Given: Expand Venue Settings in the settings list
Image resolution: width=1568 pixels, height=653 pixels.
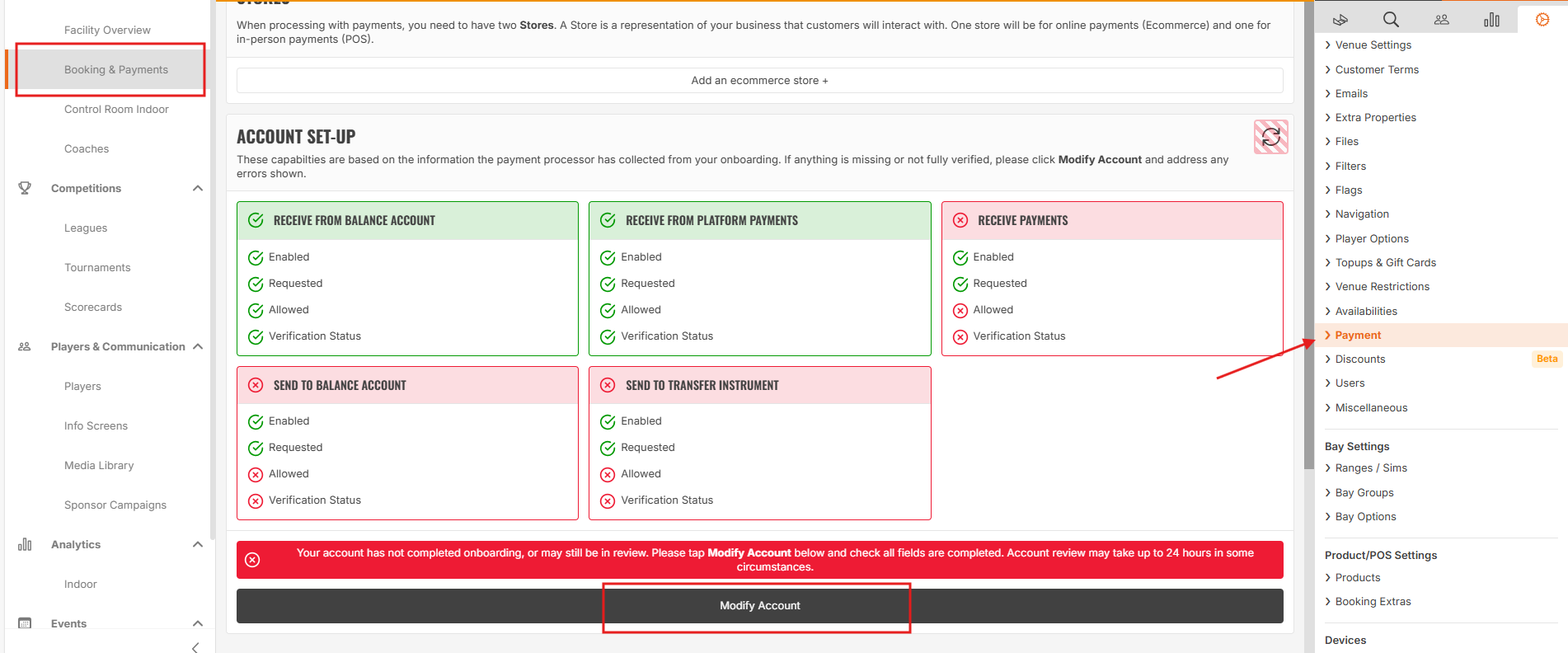Looking at the screenshot, I should point(1373,45).
